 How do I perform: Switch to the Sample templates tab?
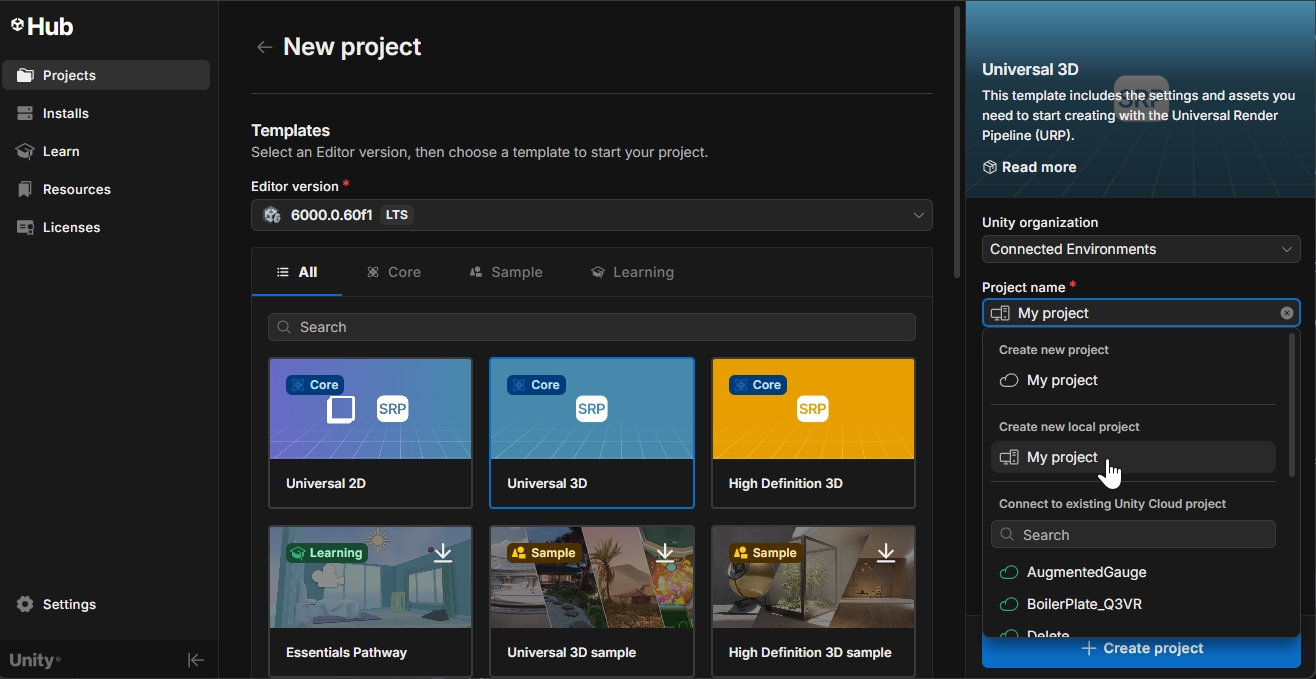tap(506, 272)
